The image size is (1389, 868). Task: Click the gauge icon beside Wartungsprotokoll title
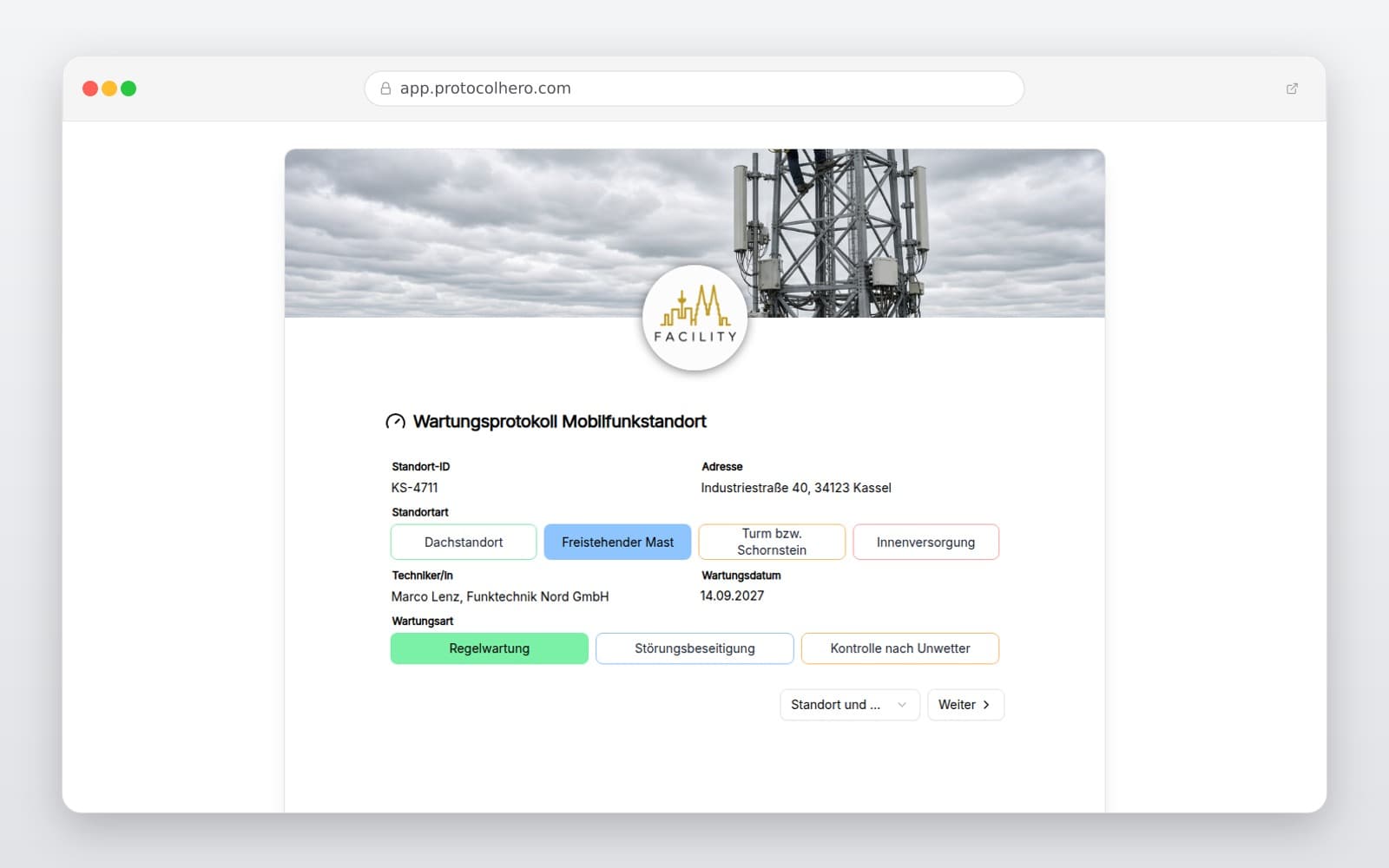(x=395, y=422)
